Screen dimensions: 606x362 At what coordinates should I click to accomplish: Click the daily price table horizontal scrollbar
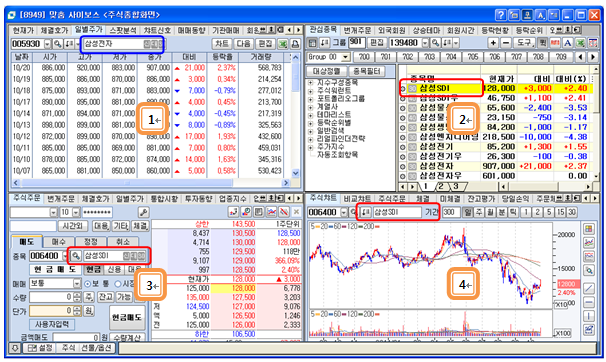(x=150, y=183)
